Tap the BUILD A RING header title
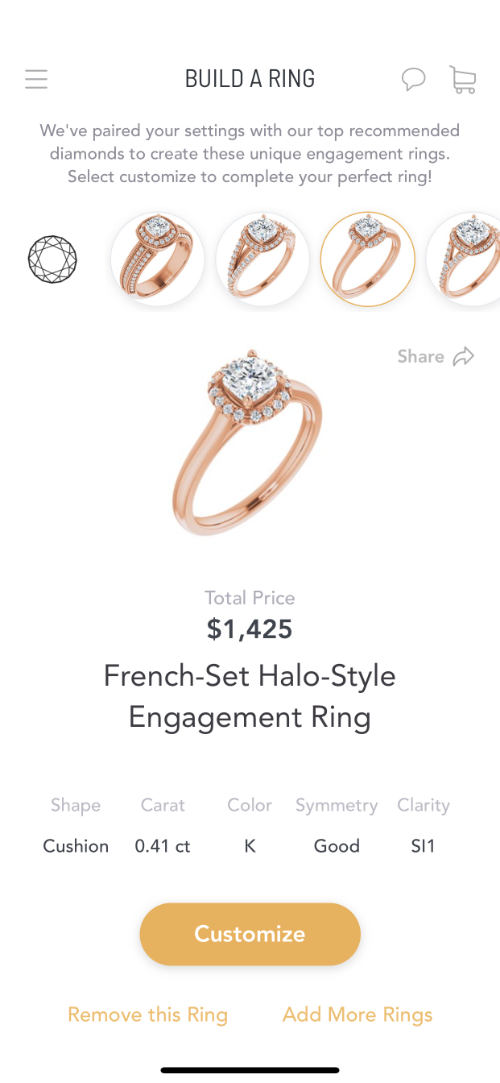 click(250, 79)
